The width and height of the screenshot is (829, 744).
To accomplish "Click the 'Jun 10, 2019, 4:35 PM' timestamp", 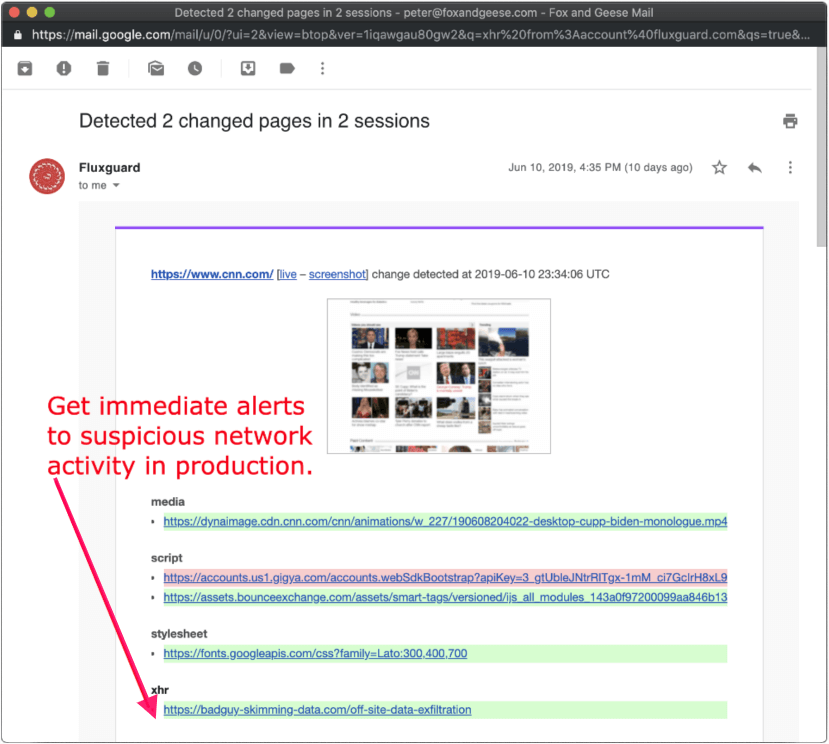I will coord(600,168).
